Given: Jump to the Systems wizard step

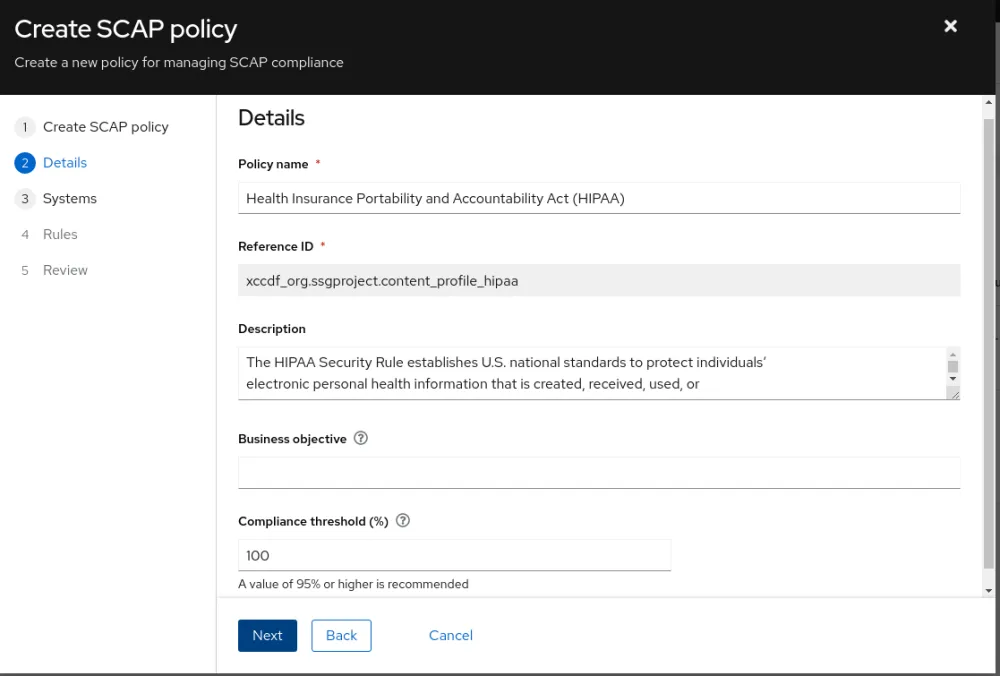Looking at the screenshot, I should pyautogui.click(x=70, y=199).
